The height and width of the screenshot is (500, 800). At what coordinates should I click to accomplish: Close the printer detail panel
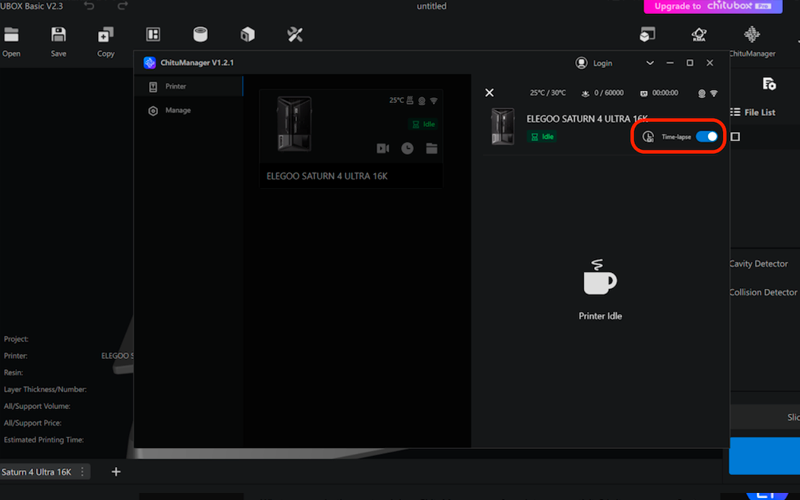point(489,93)
